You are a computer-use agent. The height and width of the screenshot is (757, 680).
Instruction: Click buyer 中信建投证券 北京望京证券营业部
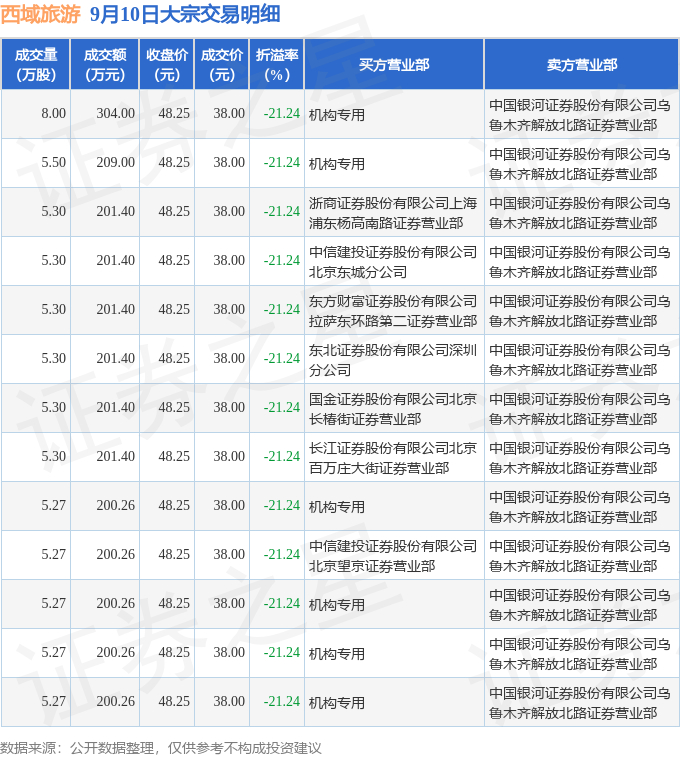[393, 556]
